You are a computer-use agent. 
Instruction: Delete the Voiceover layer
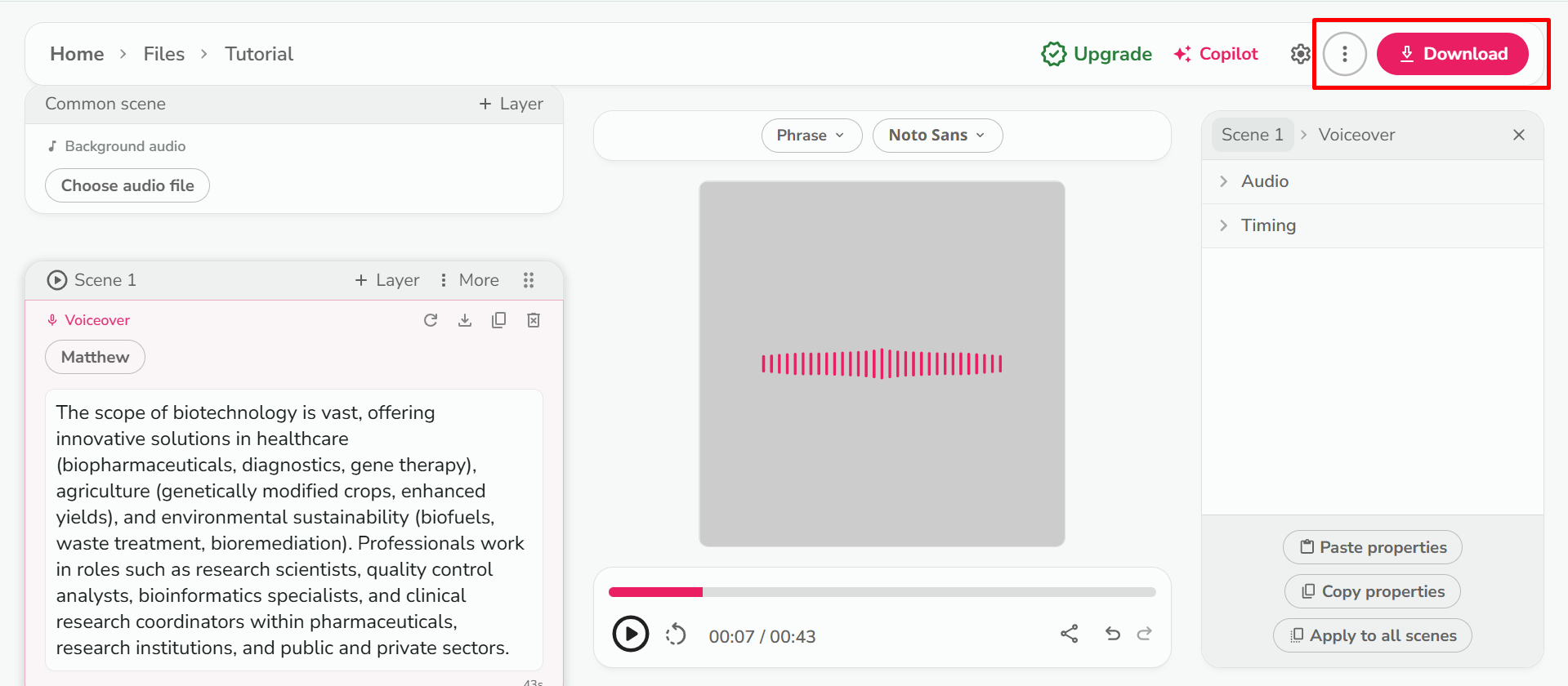[534, 320]
